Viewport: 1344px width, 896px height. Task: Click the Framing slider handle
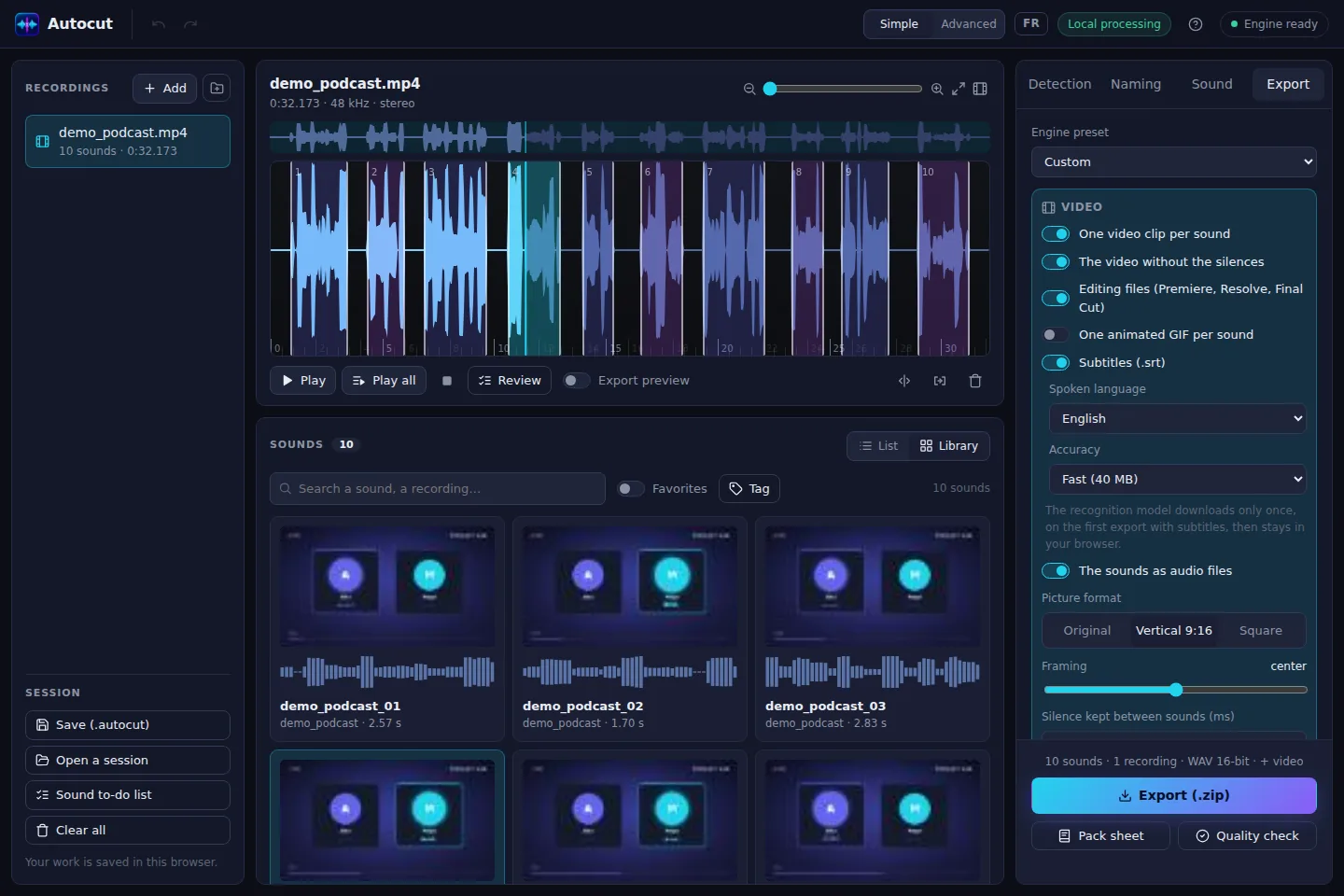[1176, 690]
